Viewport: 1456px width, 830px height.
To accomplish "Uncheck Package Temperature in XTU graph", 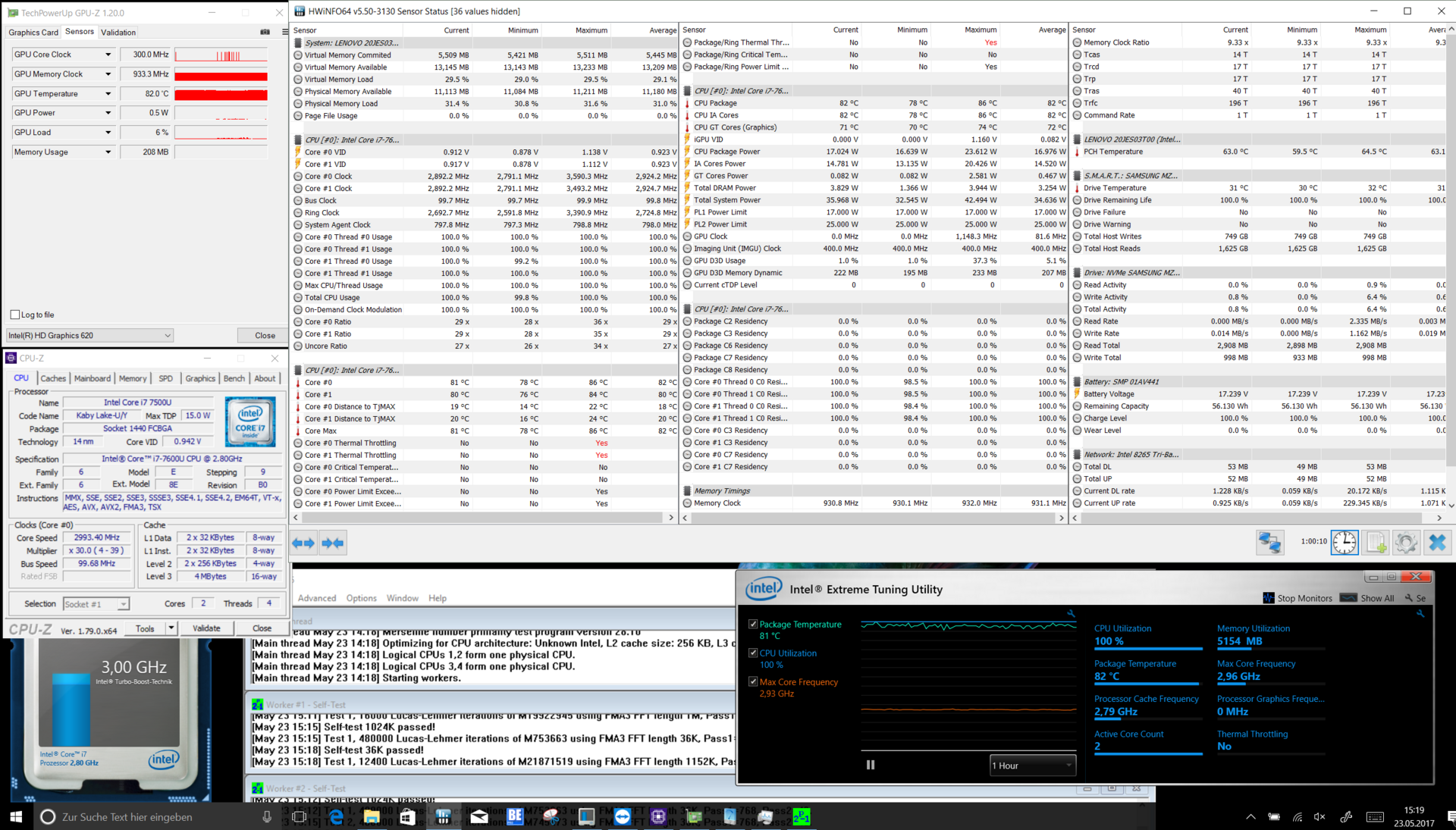I will [x=753, y=624].
